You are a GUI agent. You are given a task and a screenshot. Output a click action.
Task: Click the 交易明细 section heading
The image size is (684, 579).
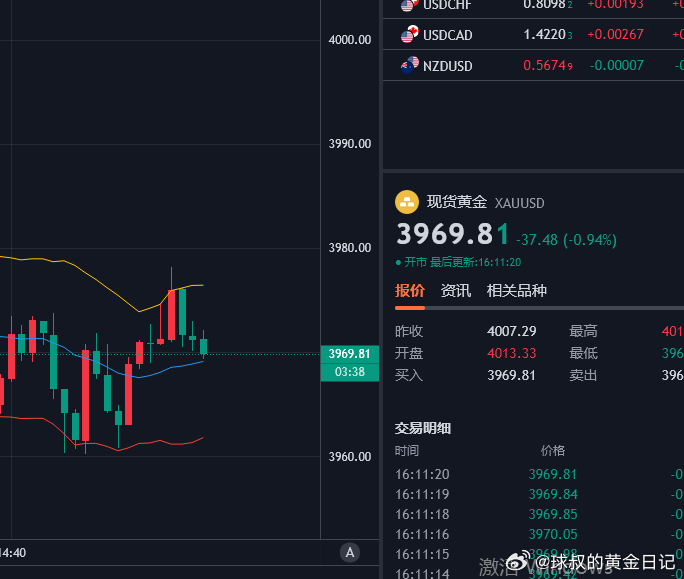pos(423,428)
